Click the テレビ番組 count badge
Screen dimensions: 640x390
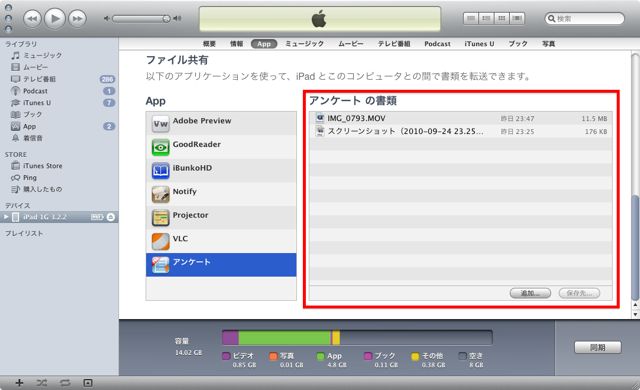[107, 79]
